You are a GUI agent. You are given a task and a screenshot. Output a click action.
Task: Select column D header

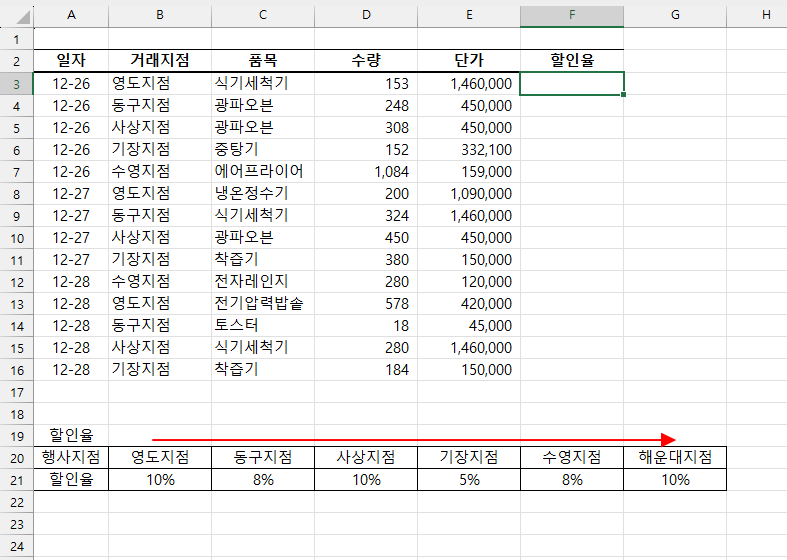366,16
